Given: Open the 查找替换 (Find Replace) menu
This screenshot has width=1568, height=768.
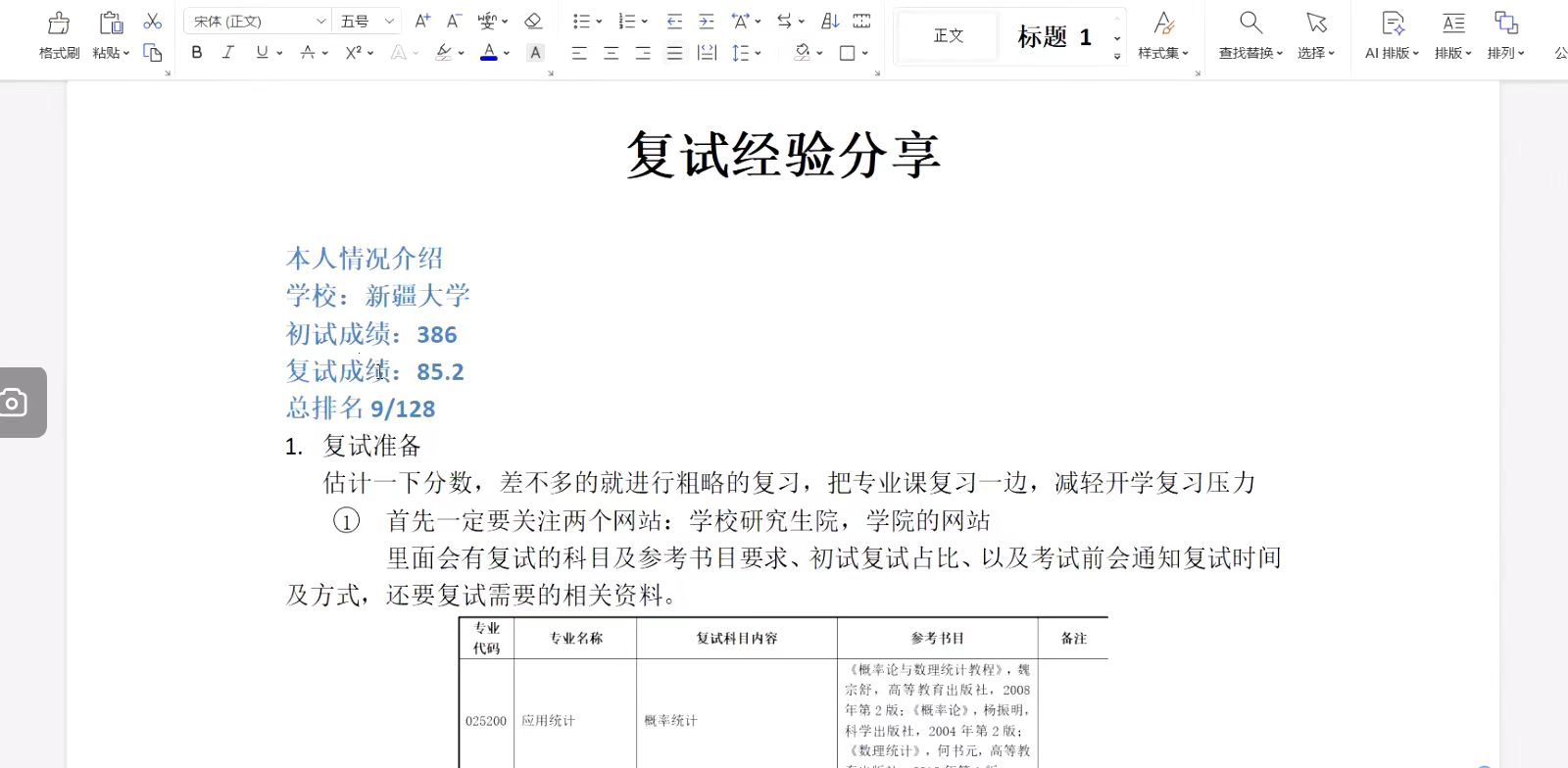Looking at the screenshot, I should [x=1250, y=35].
